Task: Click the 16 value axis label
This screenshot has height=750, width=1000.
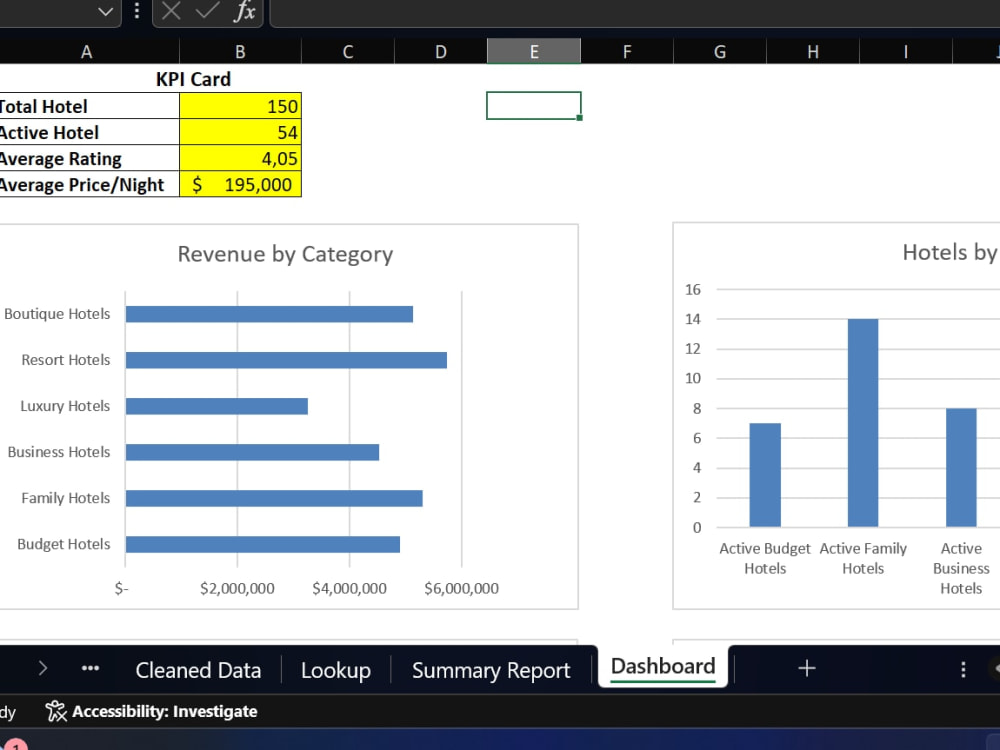Action: click(693, 290)
